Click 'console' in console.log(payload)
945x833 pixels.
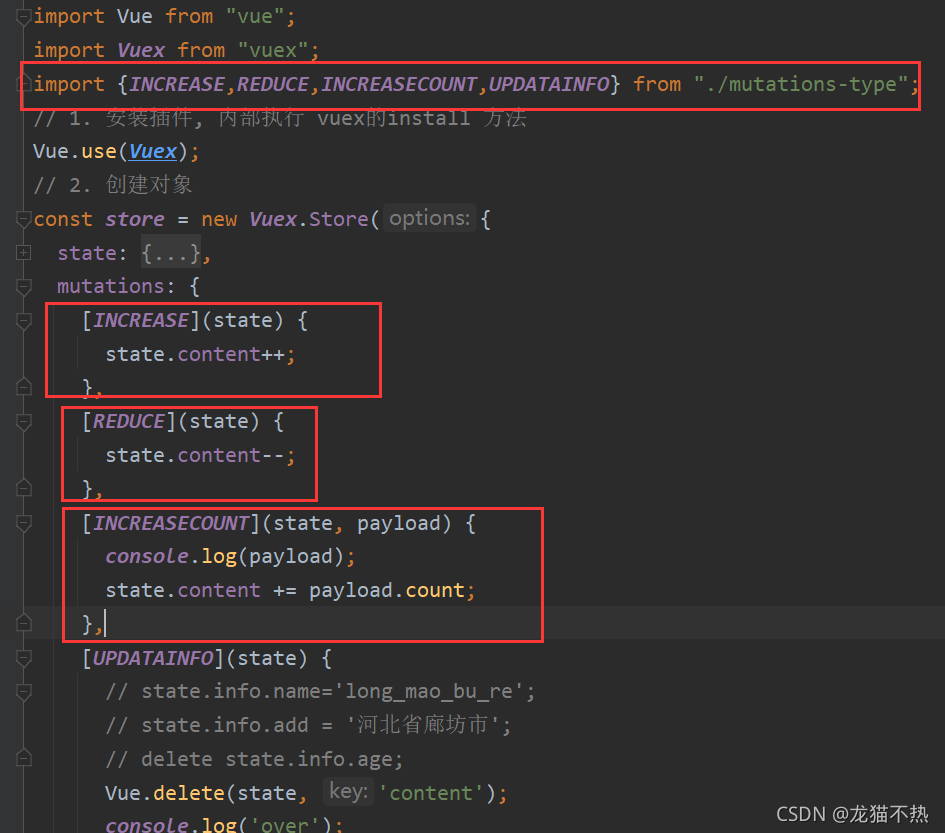147,556
